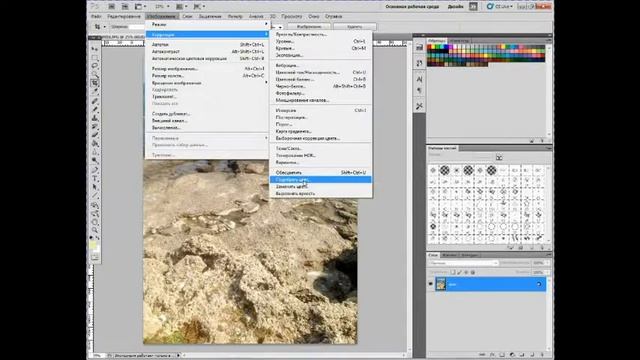The height and width of the screenshot is (360, 640).
Task: Select the Gradient tool
Action: [95, 144]
